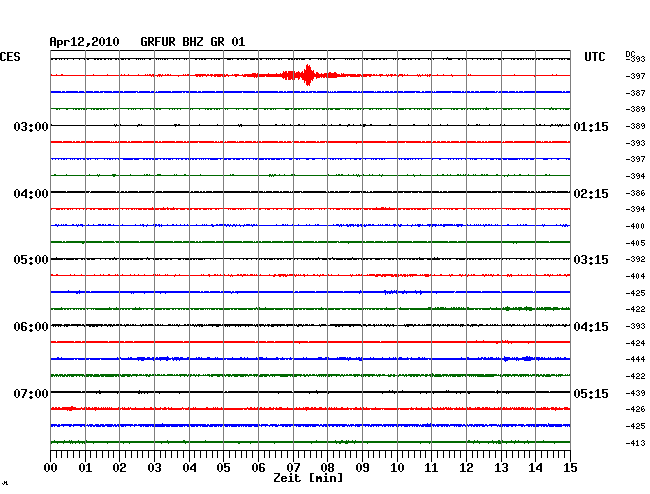650x494 pixels.
Task: Click the DC offset value -444
Action: (635, 359)
